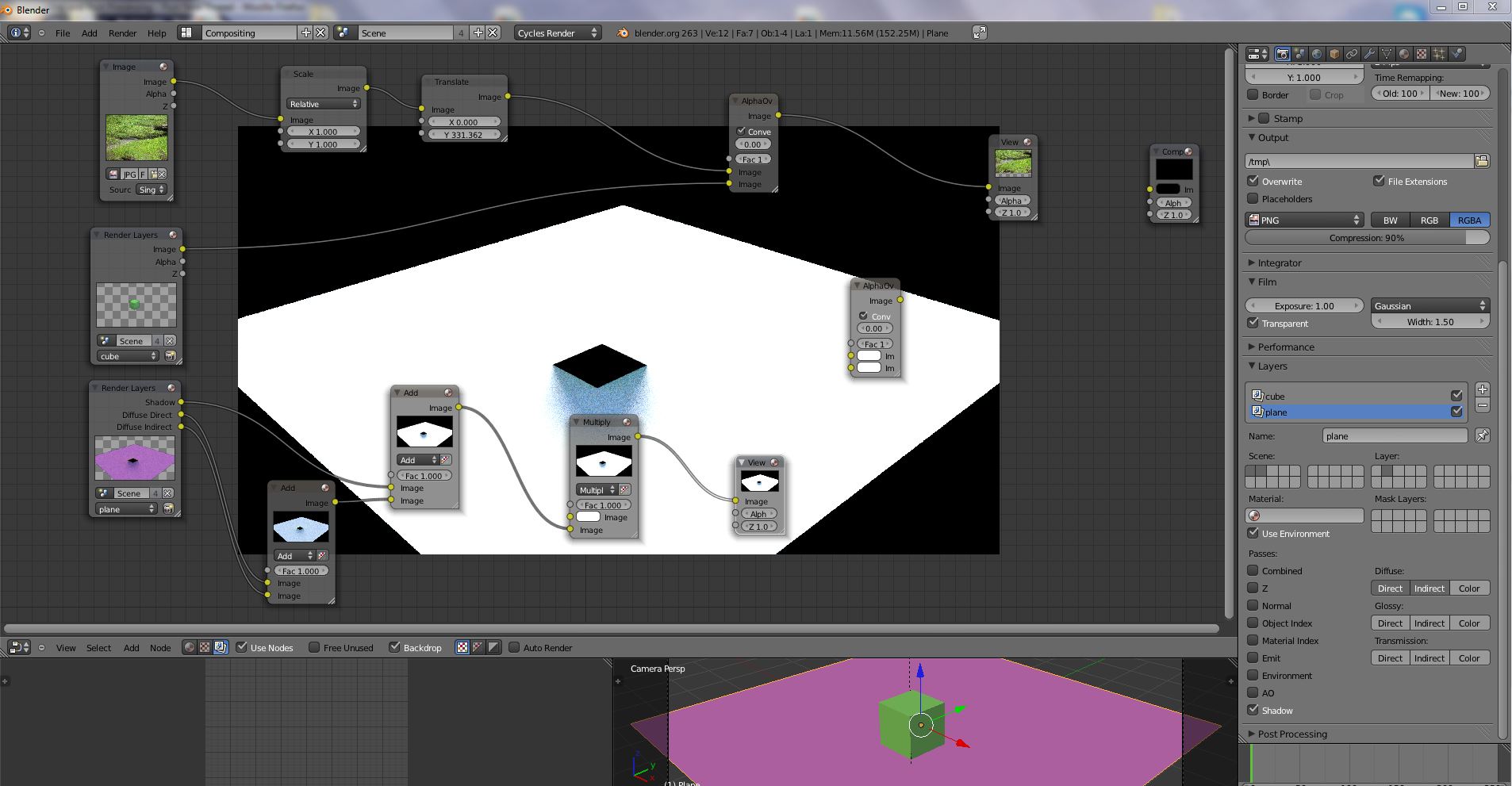Click the fullscreen toggle icon in info header
The image size is (1512, 786).
click(980, 33)
